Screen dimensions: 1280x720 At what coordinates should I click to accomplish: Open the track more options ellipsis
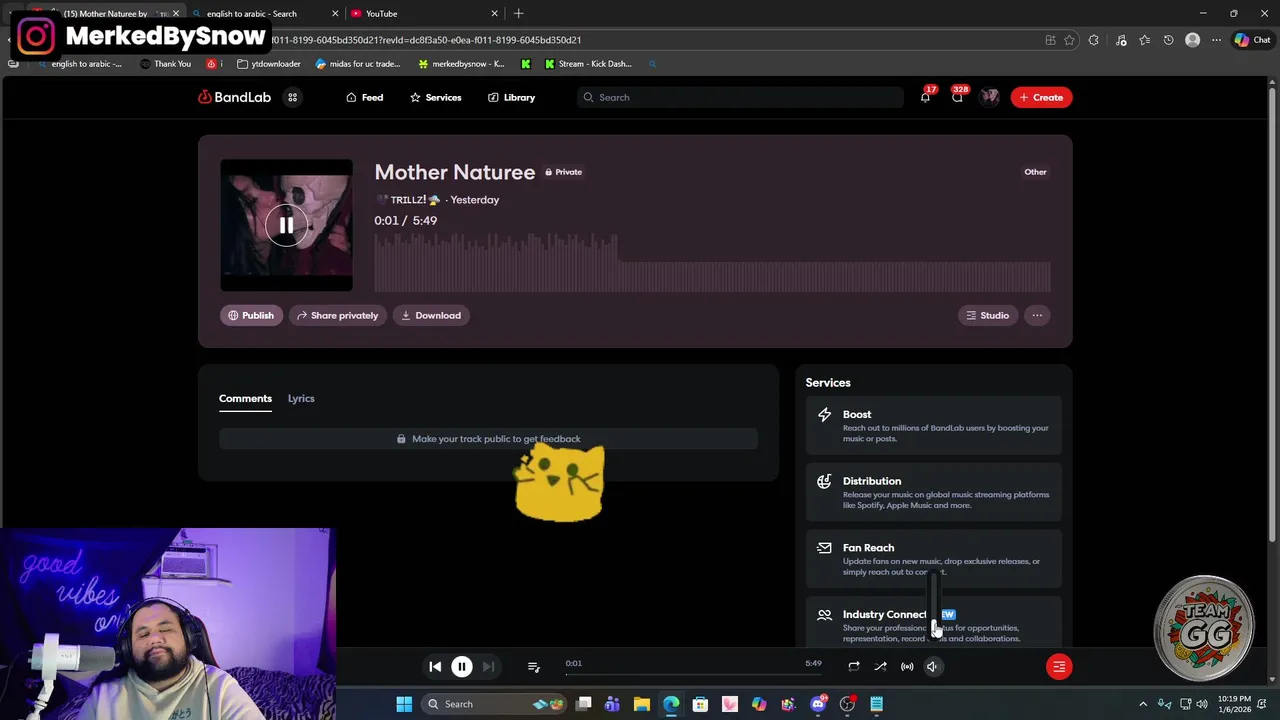click(x=1037, y=315)
